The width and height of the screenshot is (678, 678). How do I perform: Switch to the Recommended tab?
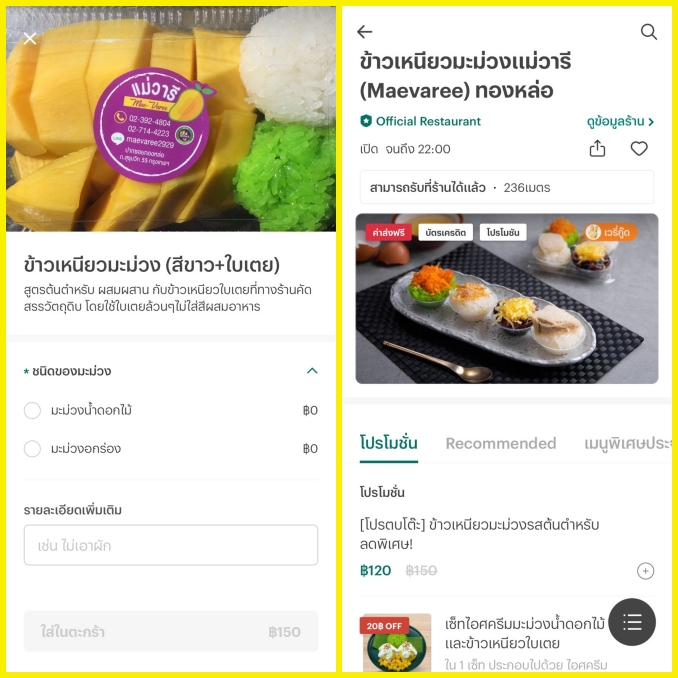(x=501, y=443)
